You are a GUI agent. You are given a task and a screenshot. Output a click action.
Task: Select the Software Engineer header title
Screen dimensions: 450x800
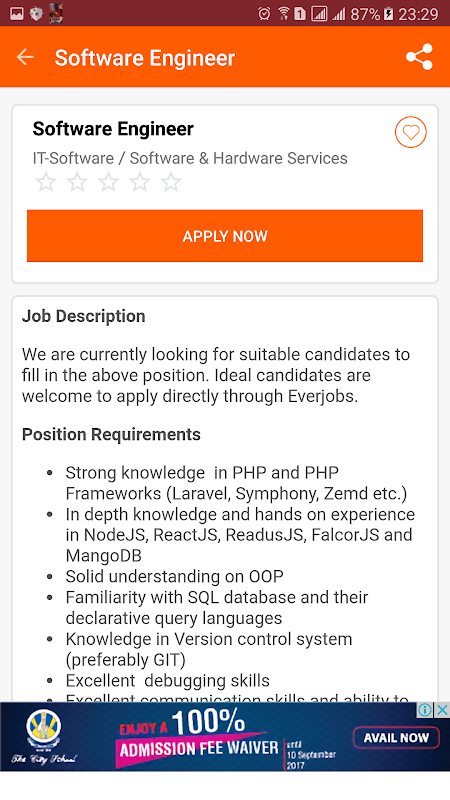click(145, 58)
